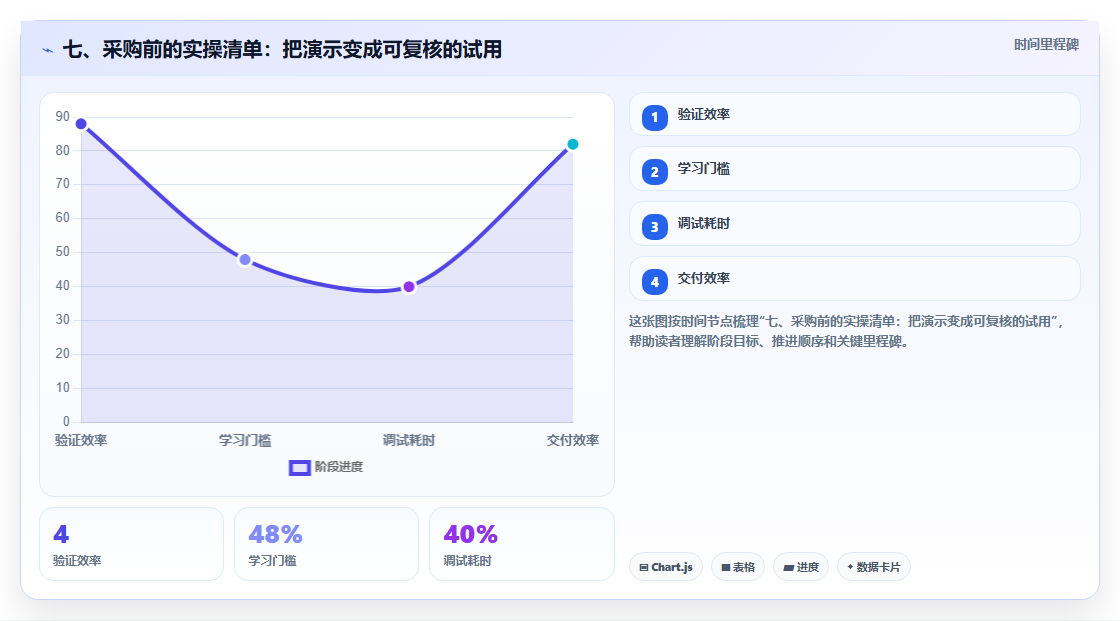Open the 调试耗时 milestone item
This screenshot has width=1120, height=621.
854,224
